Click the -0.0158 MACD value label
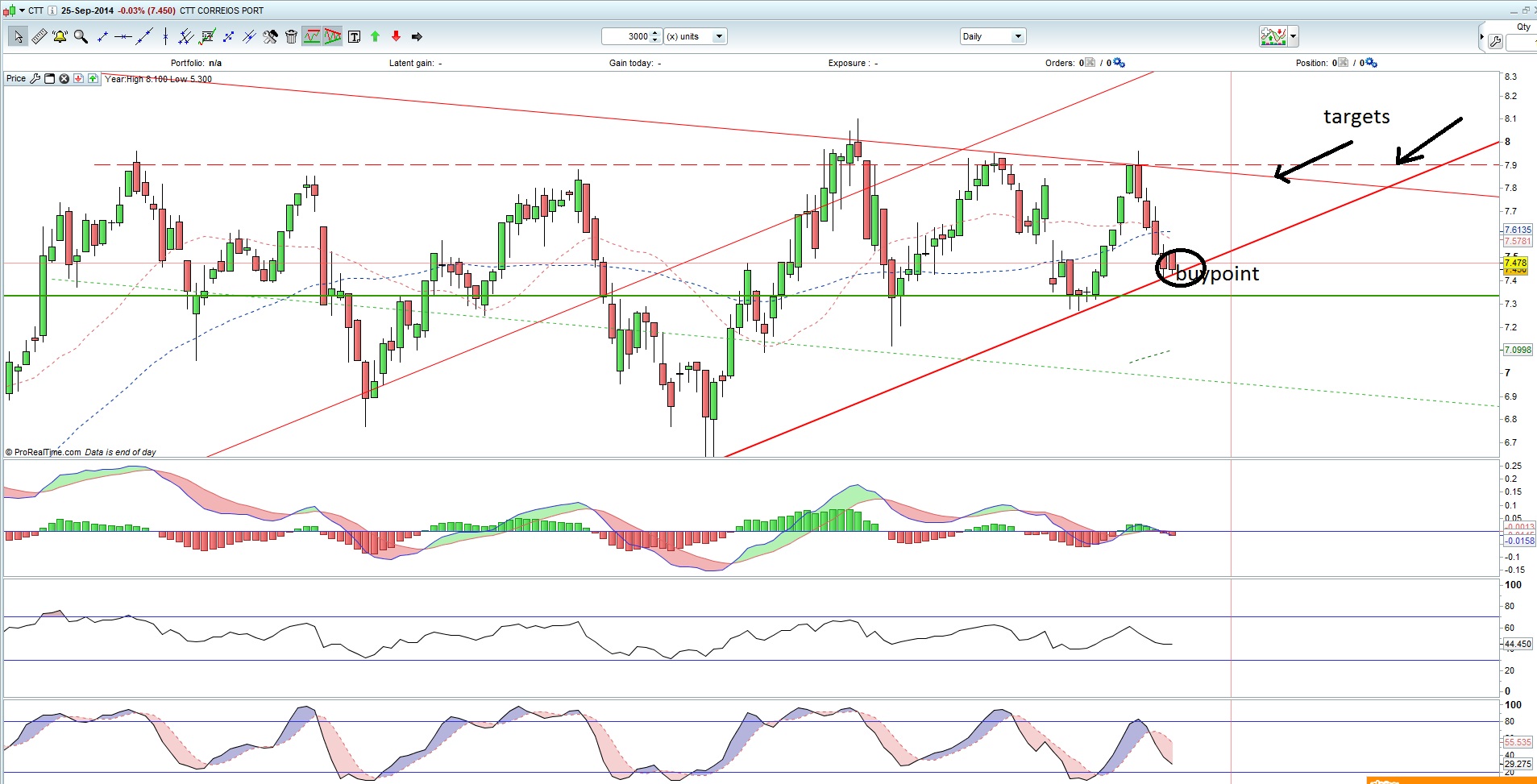1537x784 pixels. point(1519,541)
